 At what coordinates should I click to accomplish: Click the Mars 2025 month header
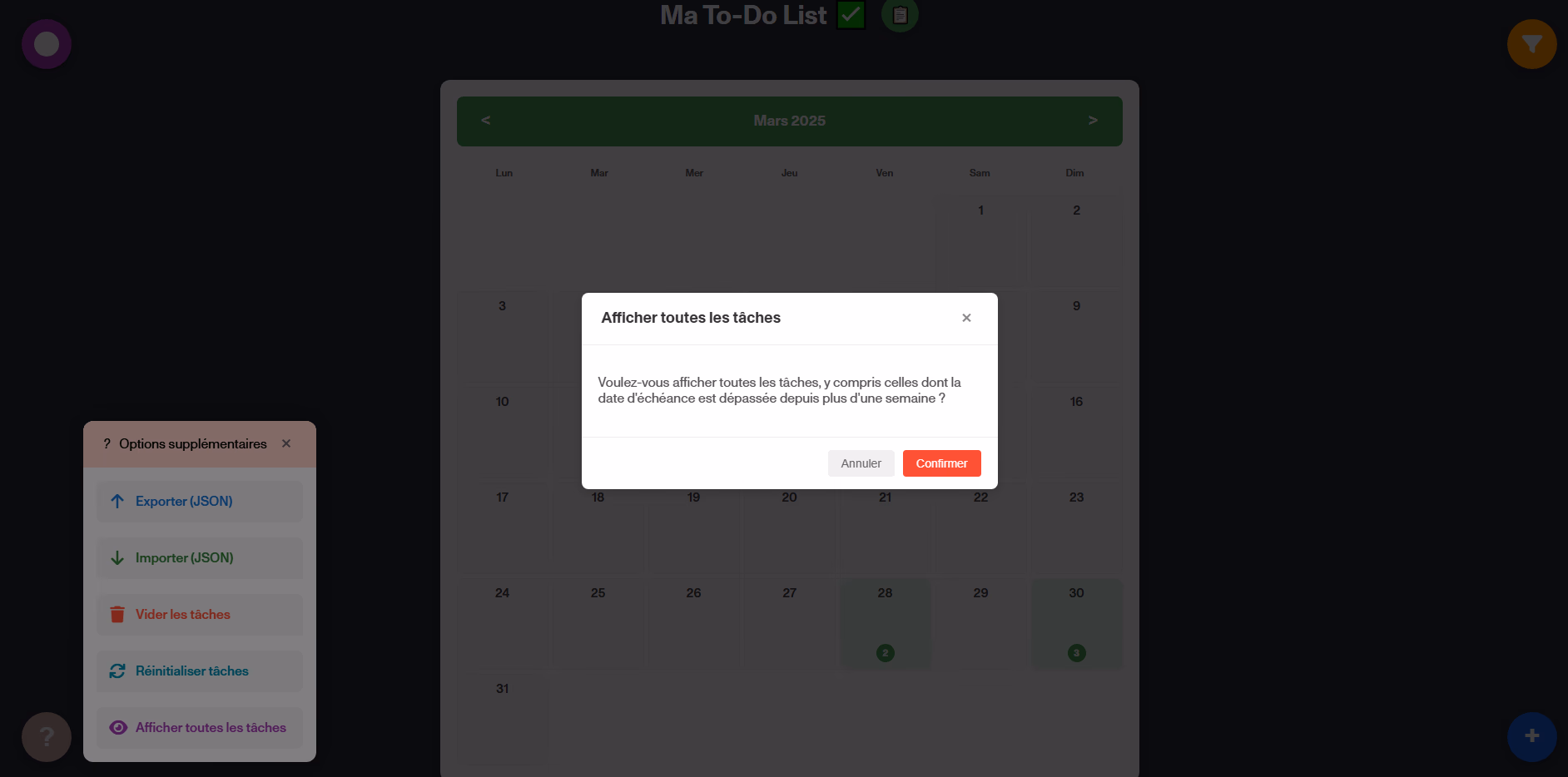pyautogui.click(x=789, y=121)
